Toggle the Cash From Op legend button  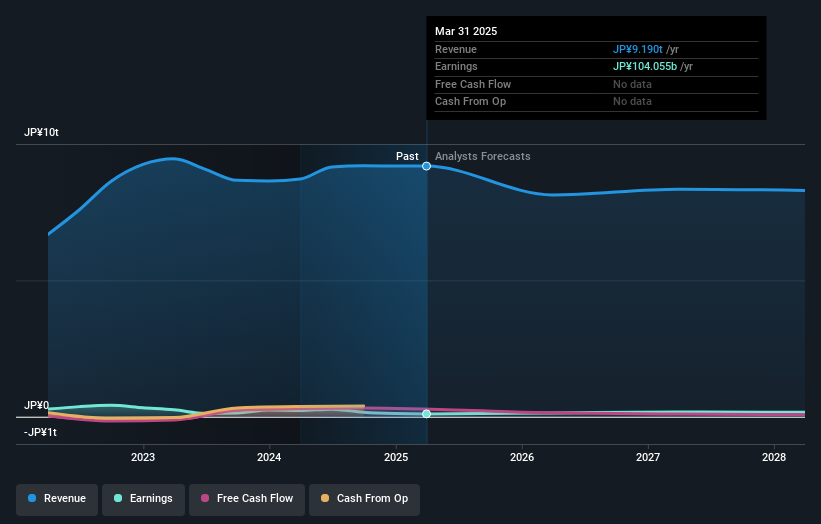tap(364, 499)
